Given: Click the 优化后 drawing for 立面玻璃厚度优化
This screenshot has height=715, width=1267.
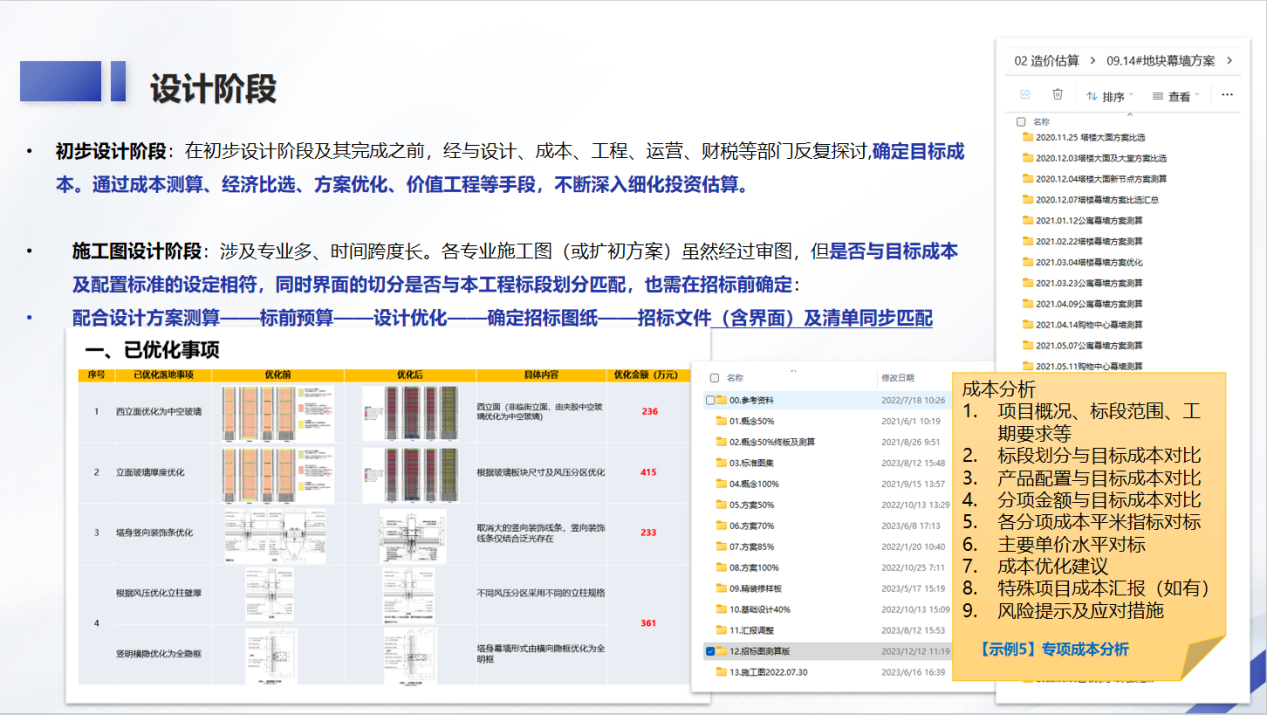Looking at the screenshot, I should point(410,474).
